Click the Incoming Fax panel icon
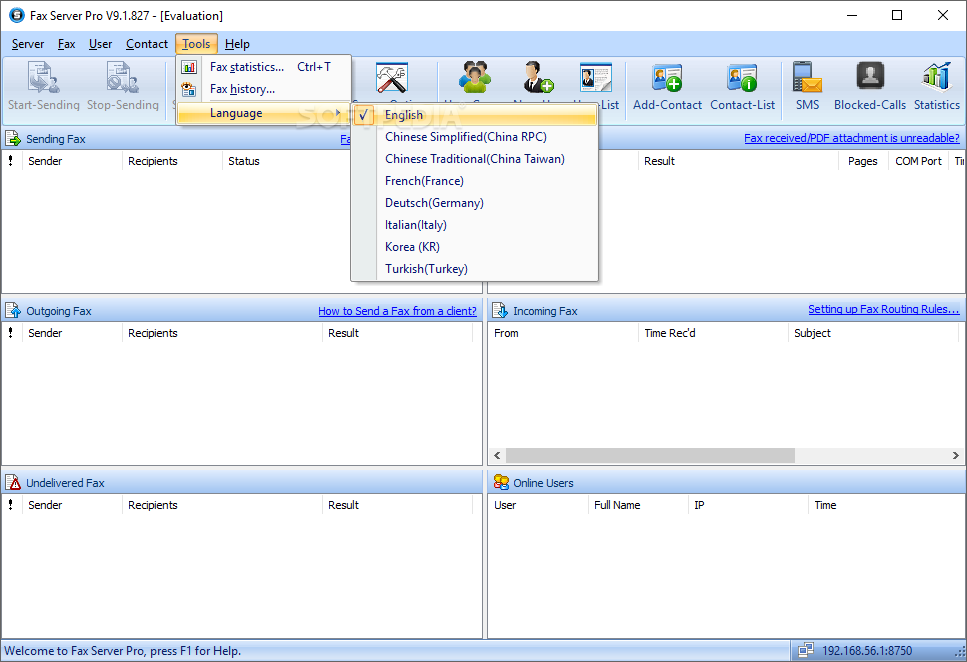 (500, 310)
